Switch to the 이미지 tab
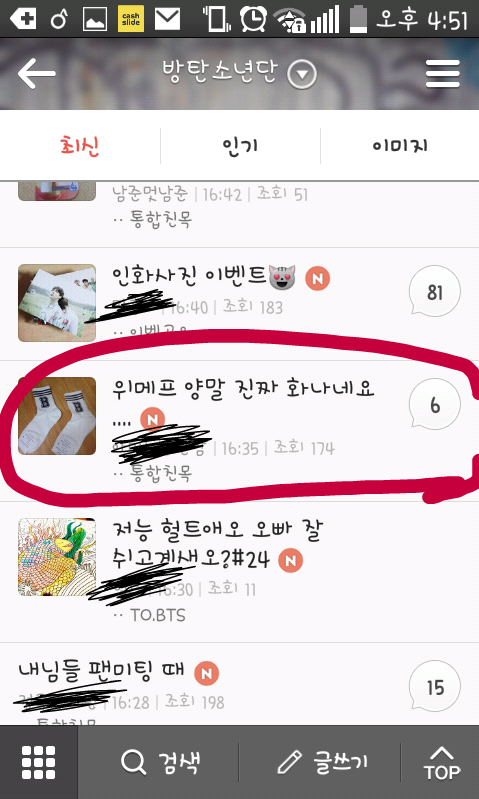 coord(400,146)
